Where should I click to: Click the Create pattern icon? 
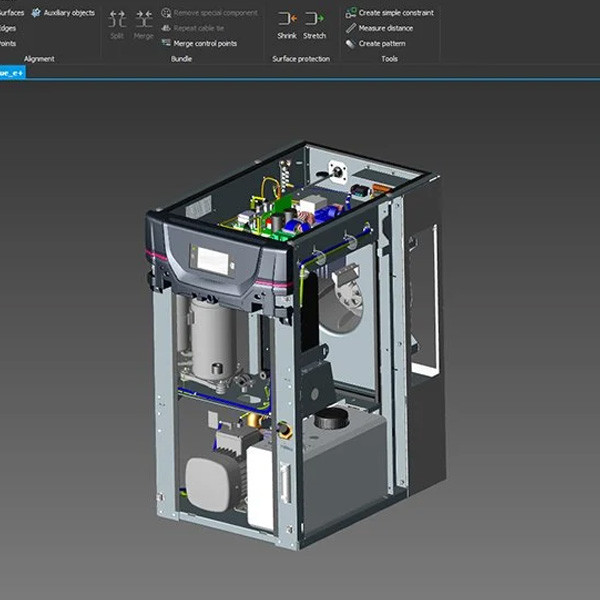(x=351, y=44)
